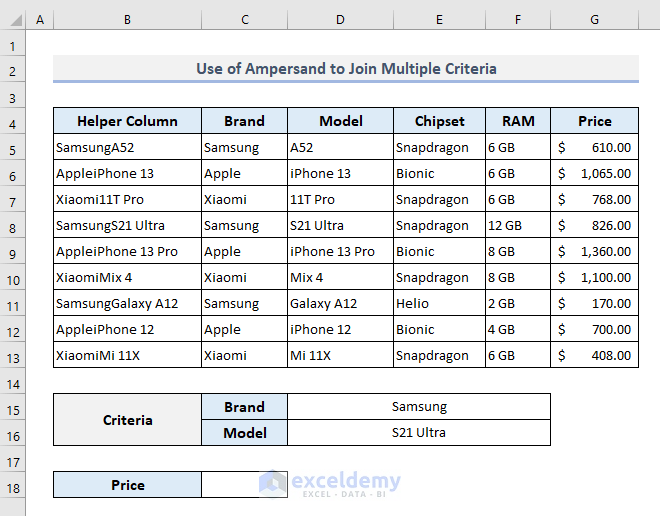Viewport: 660px width, 516px height.
Task: Select price cell '700.00'
Action: [594, 330]
